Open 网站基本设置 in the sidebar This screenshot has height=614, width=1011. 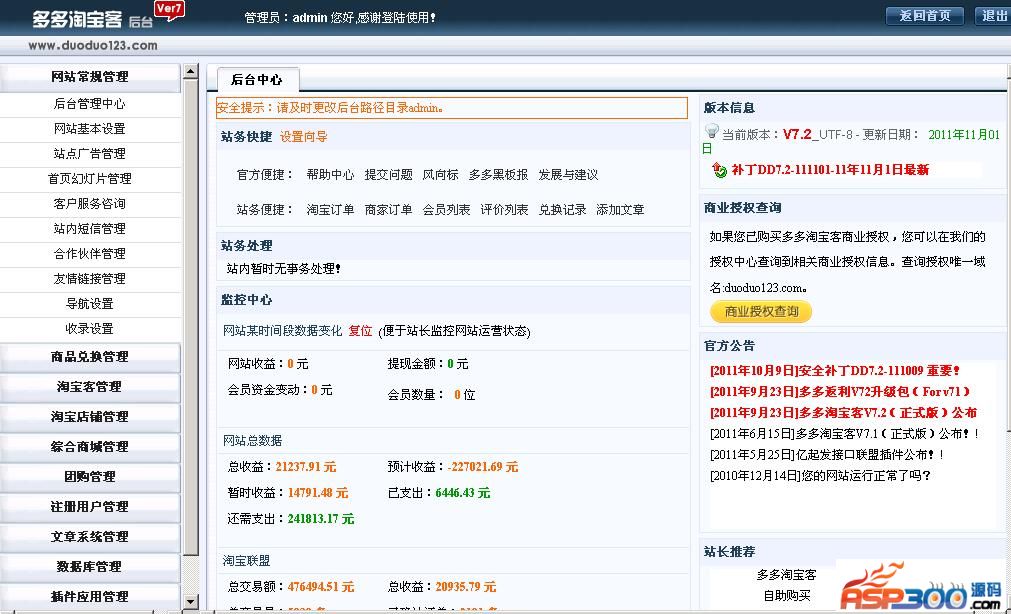[x=90, y=129]
